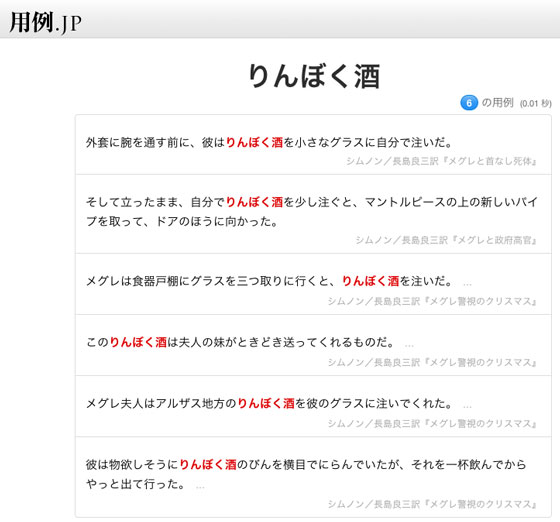Click the 用例.JP site logo

tap(45, 22)
